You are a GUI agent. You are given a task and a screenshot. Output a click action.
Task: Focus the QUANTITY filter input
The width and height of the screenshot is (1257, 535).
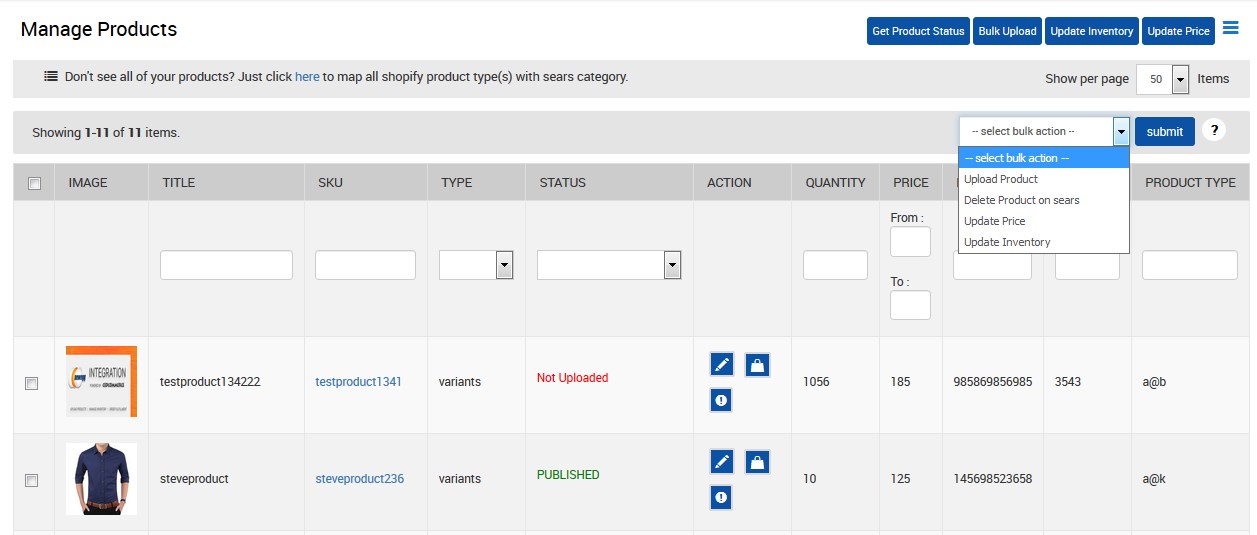[x=835, y=265]
